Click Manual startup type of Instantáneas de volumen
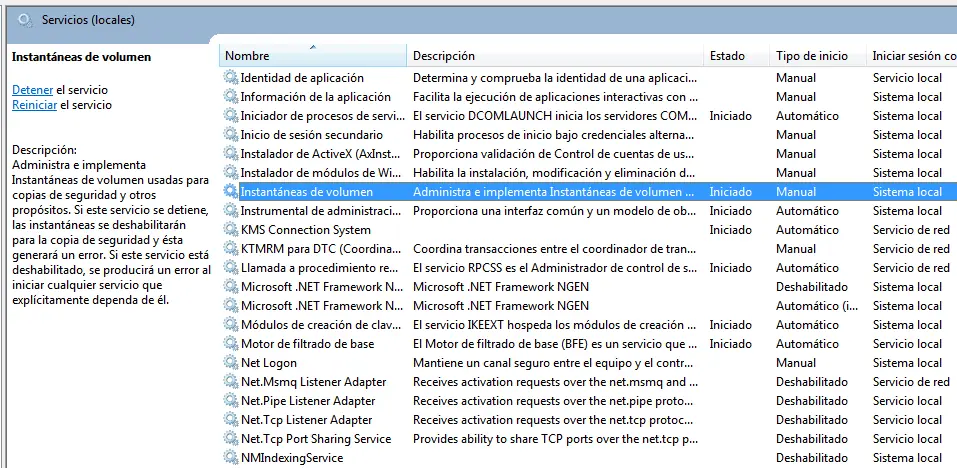Image resolution: width=957 pixels, height=468 pixels. click(796, 192)
